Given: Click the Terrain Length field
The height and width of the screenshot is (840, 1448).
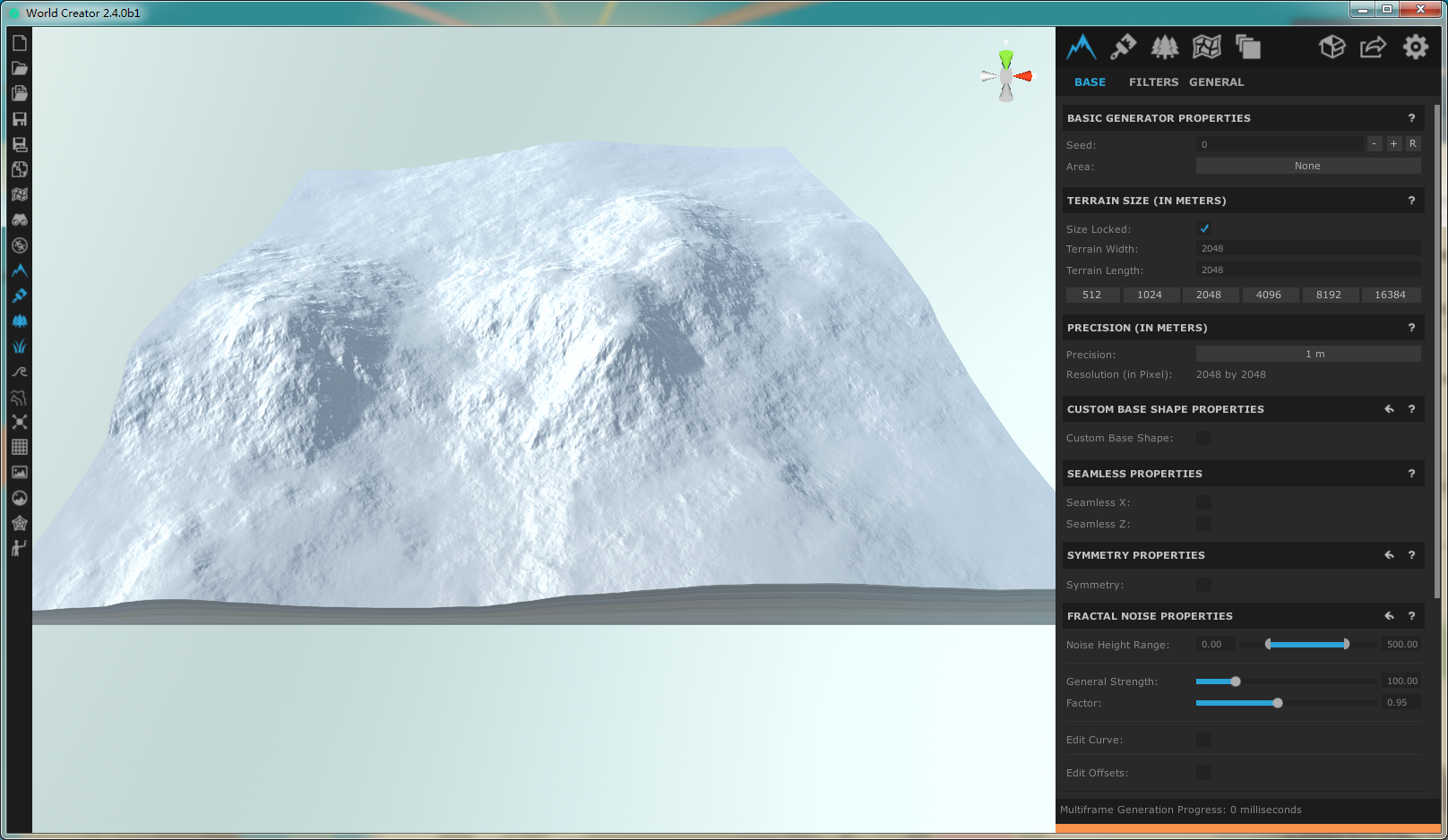Looking at the screenshot, I should 1308,270.
